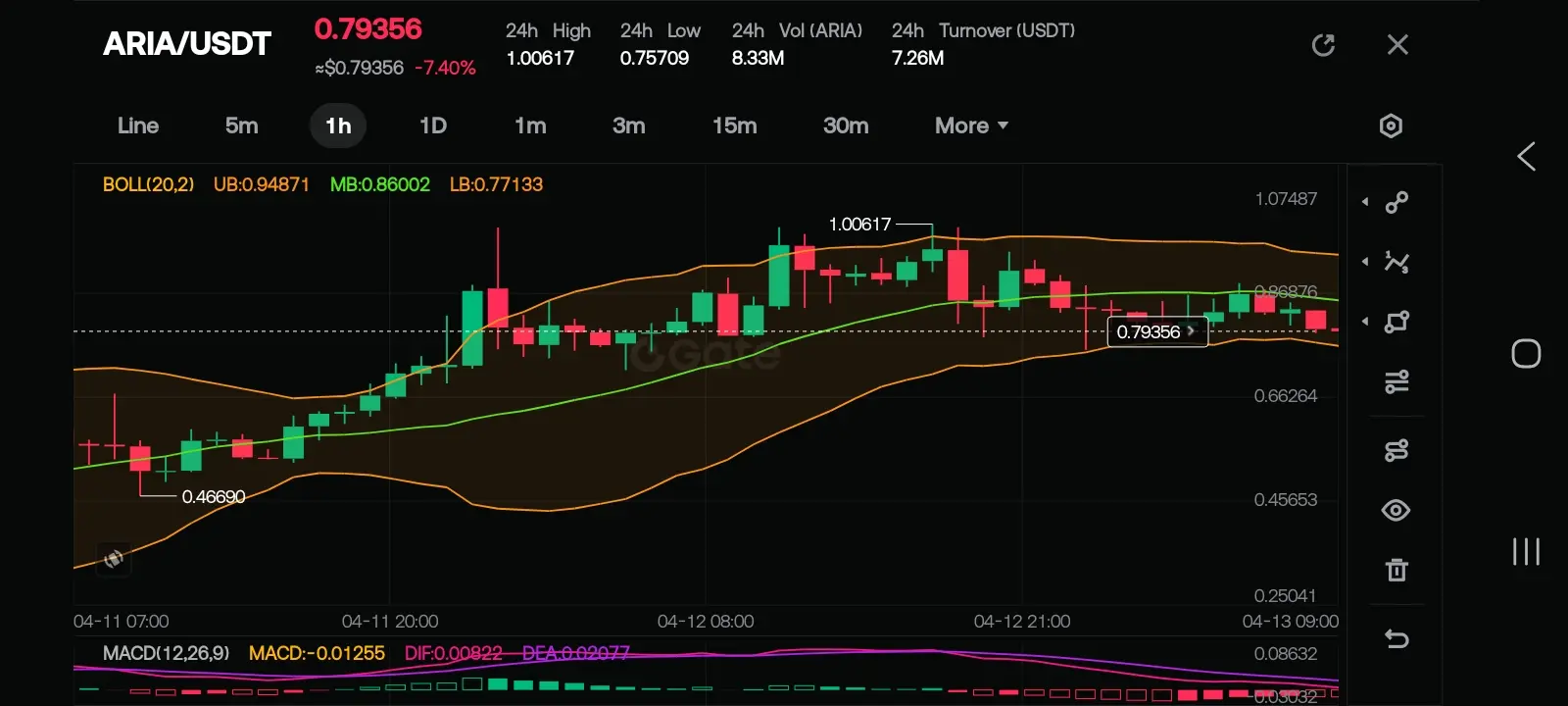This screenshot has width=1568, height=706.
Task: Tap the 24h High value in the header
Action: 540,58
